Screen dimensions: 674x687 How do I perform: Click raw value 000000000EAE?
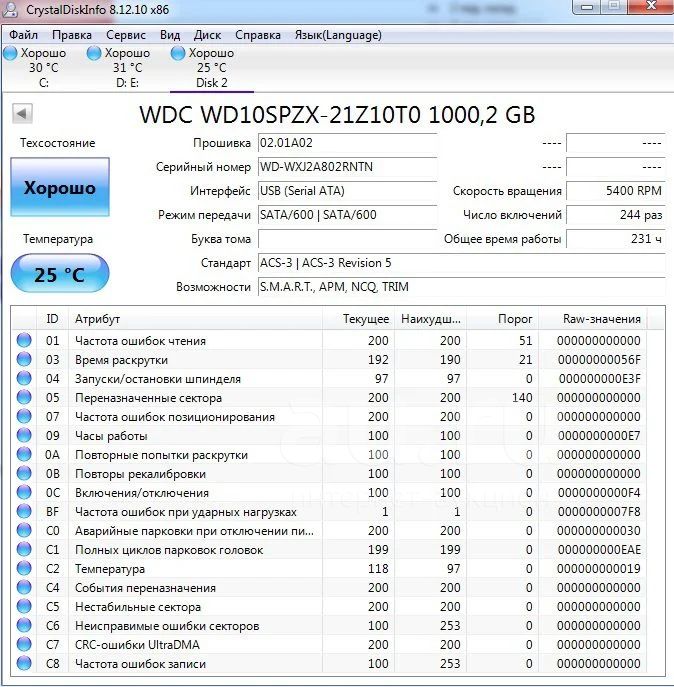pos(599,550)
